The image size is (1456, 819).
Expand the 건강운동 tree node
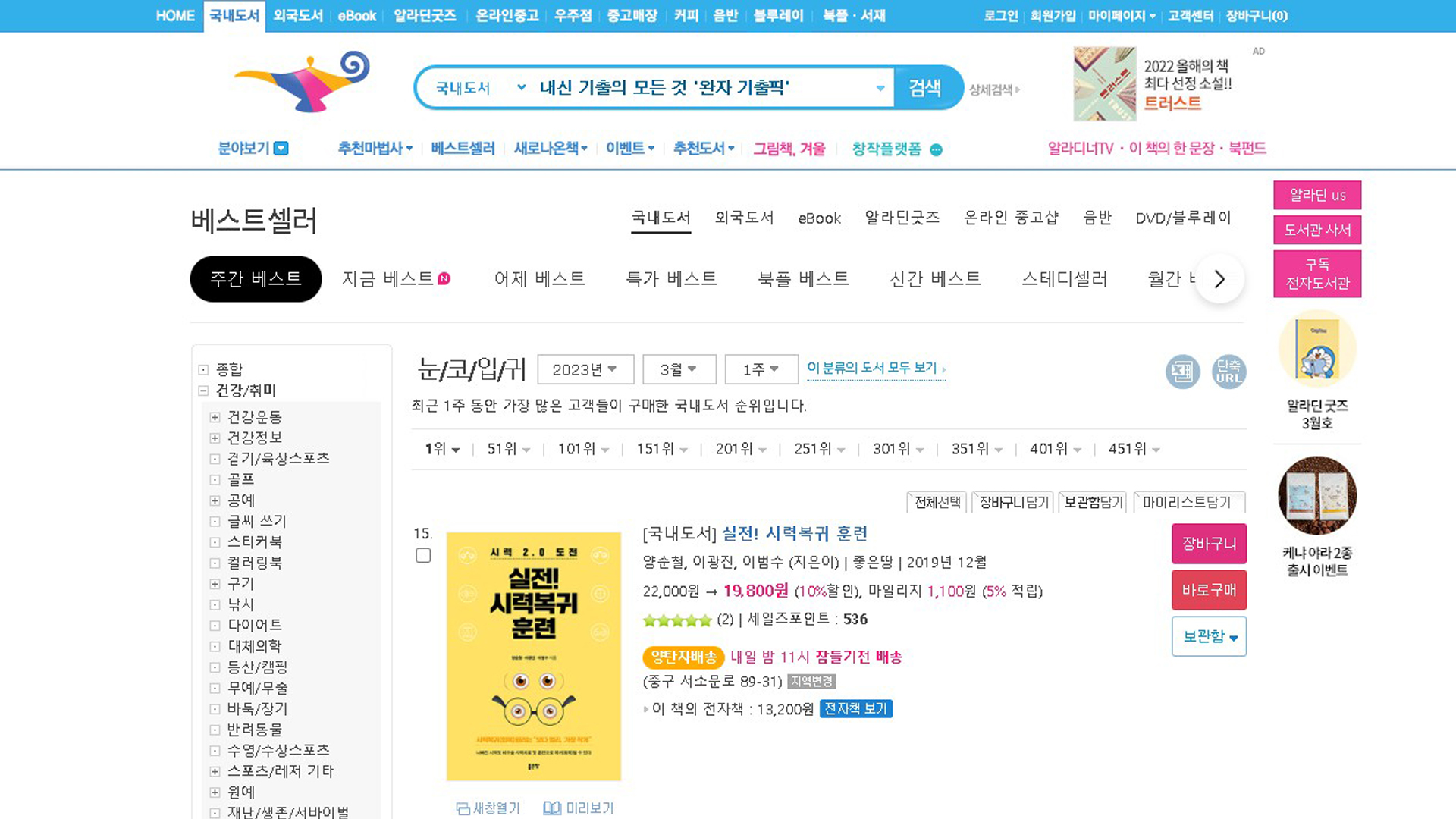215,418
